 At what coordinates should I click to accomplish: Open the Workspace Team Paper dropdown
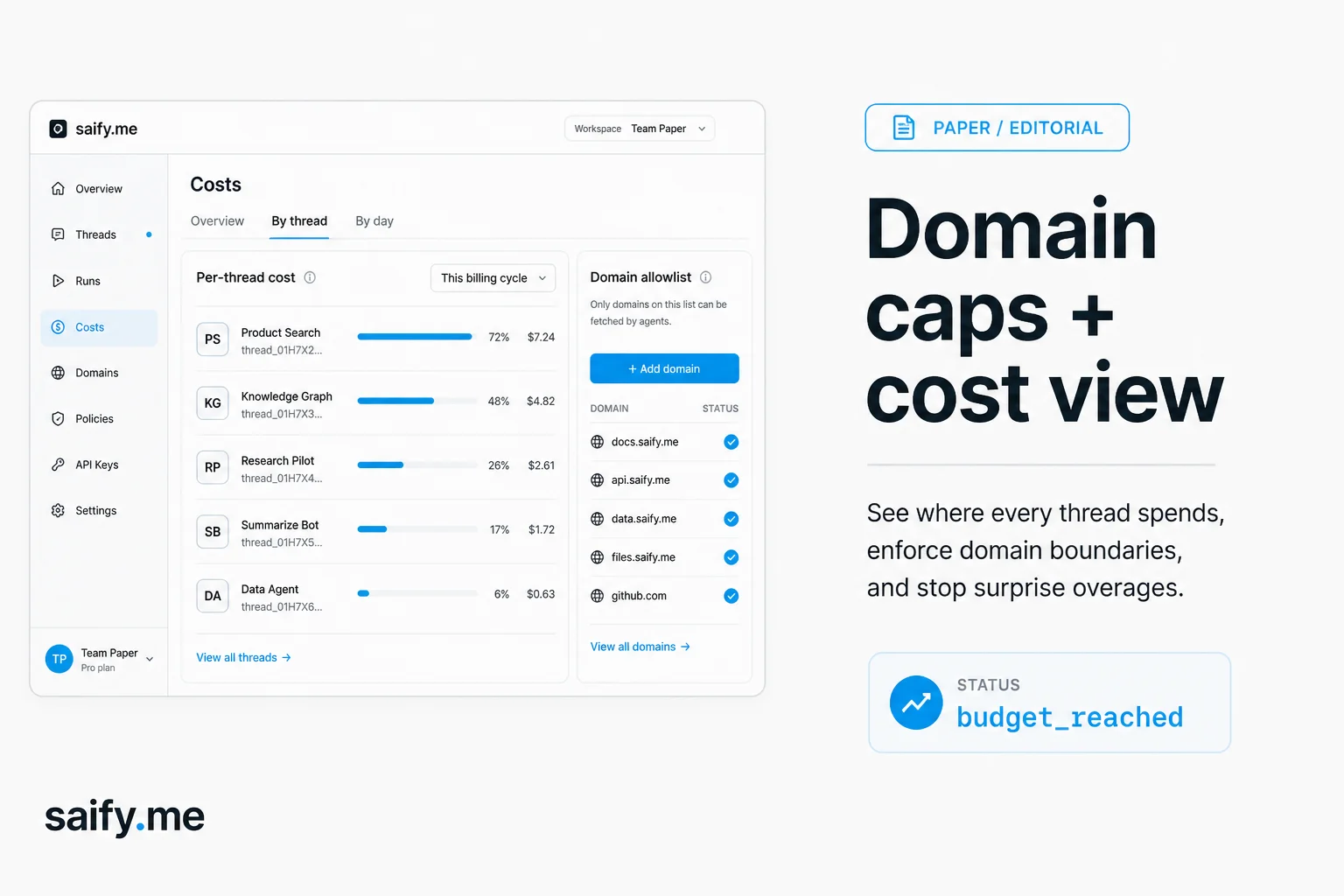pos(640,129)
